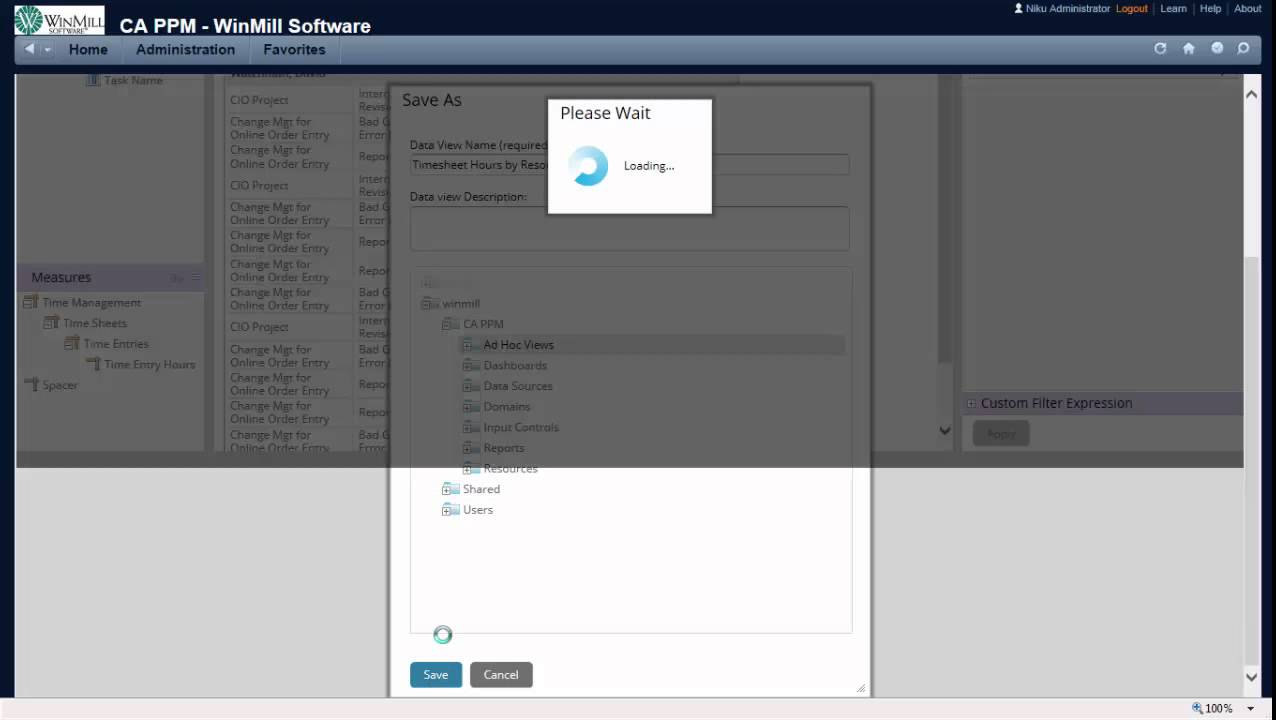The image size is (1276, 720).
Task: Click the Spacer measure icon
Action: point(31,385)
